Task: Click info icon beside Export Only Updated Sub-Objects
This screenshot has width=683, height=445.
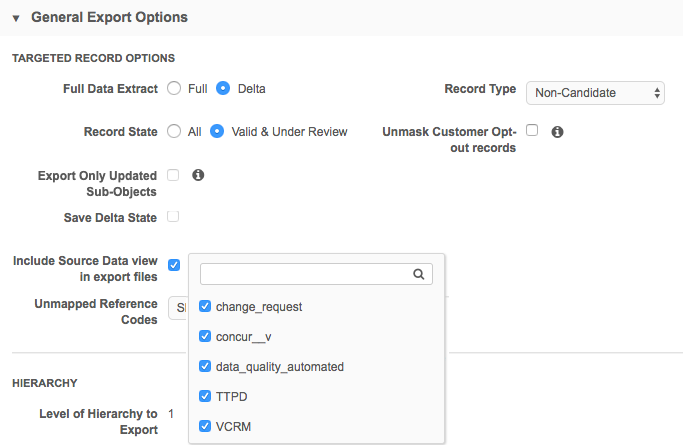Action: click(x=198, y=175)
